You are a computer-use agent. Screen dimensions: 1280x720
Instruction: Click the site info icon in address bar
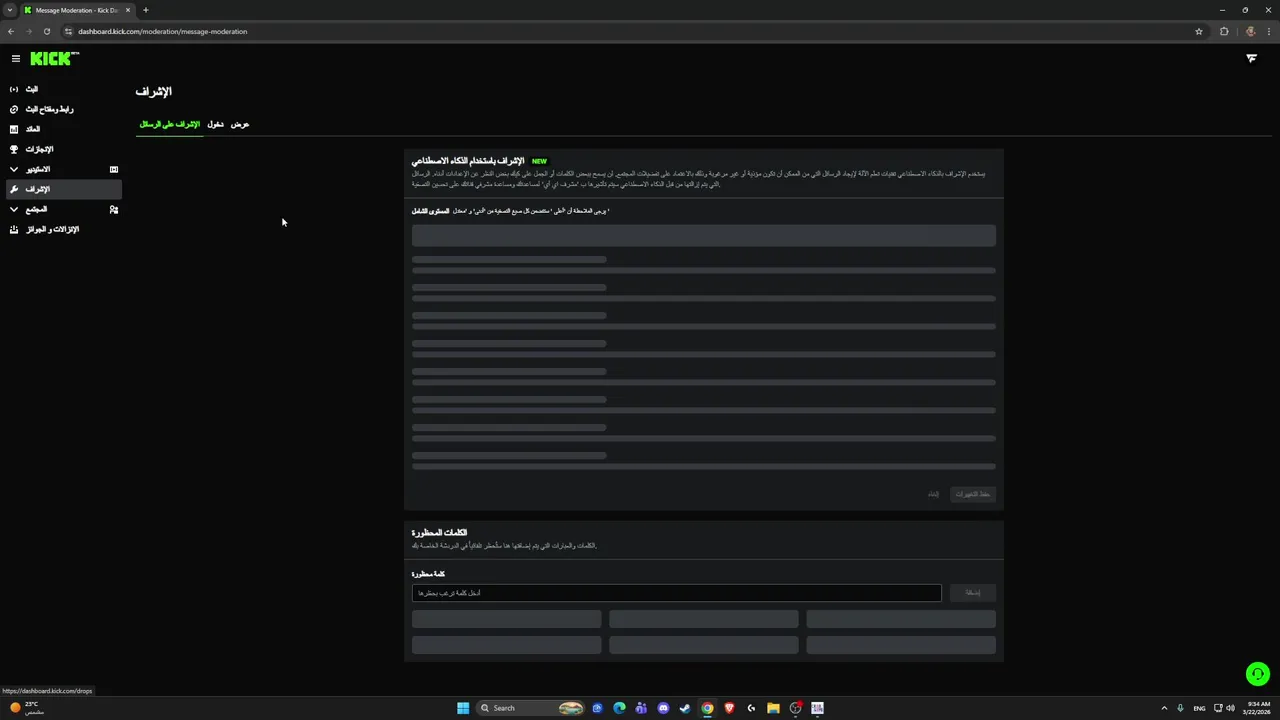[68, 31]
